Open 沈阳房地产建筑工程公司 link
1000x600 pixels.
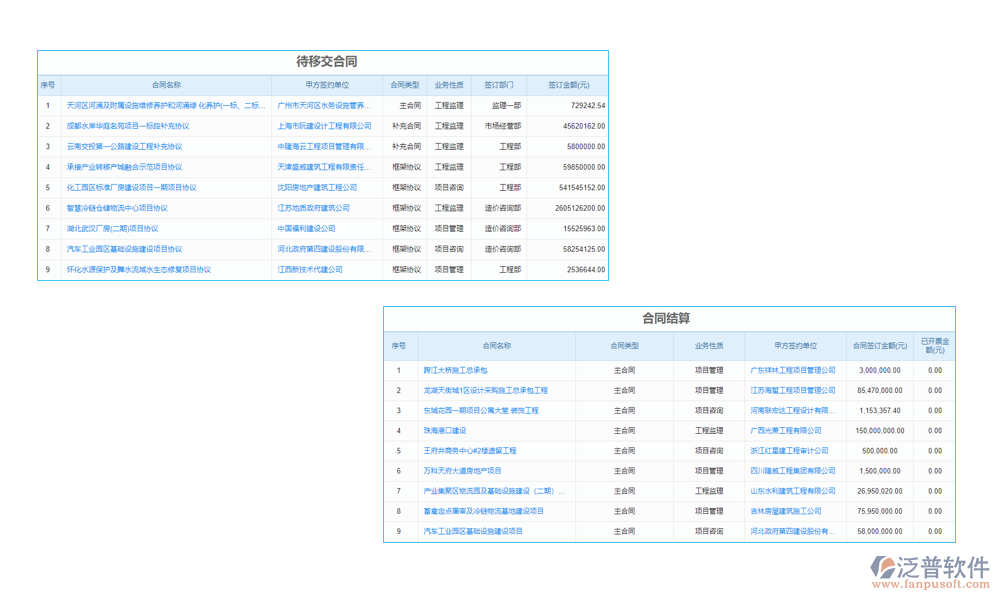tap(317, 187)
